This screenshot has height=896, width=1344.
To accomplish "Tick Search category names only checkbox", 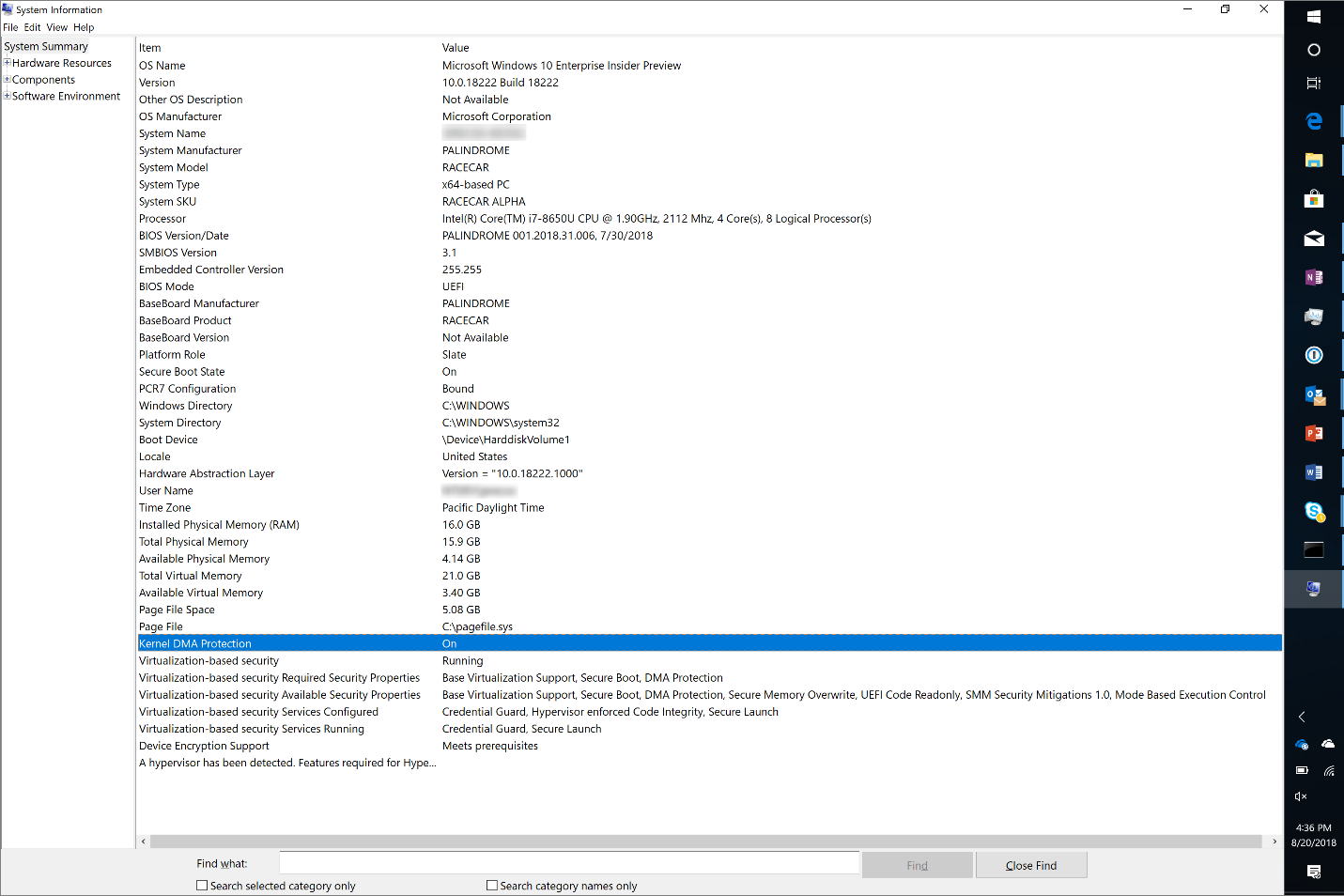I will 492,886.
